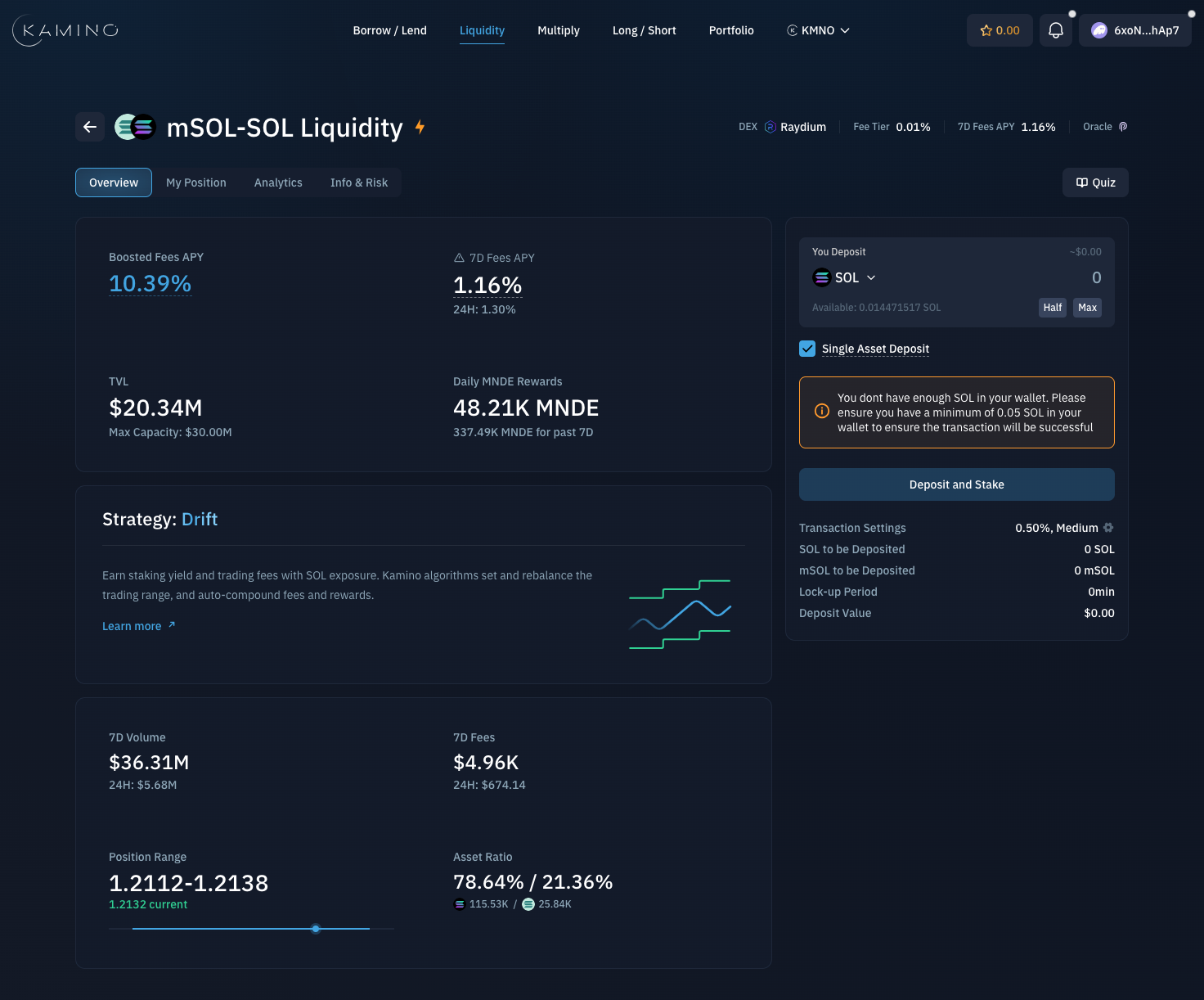Viewport: 1204px width, 1000px height.
Task: Click the Boosted Fees APY 10.39% value
Action: pos(150,284)
